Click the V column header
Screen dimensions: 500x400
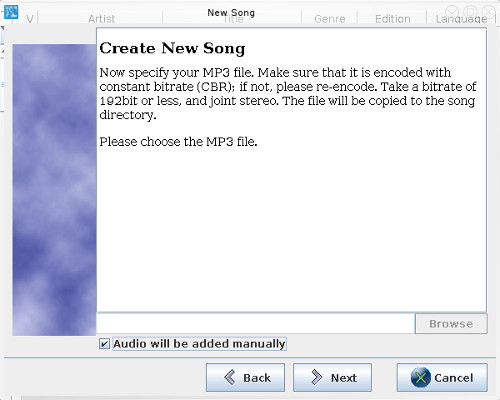click(30, 19)
